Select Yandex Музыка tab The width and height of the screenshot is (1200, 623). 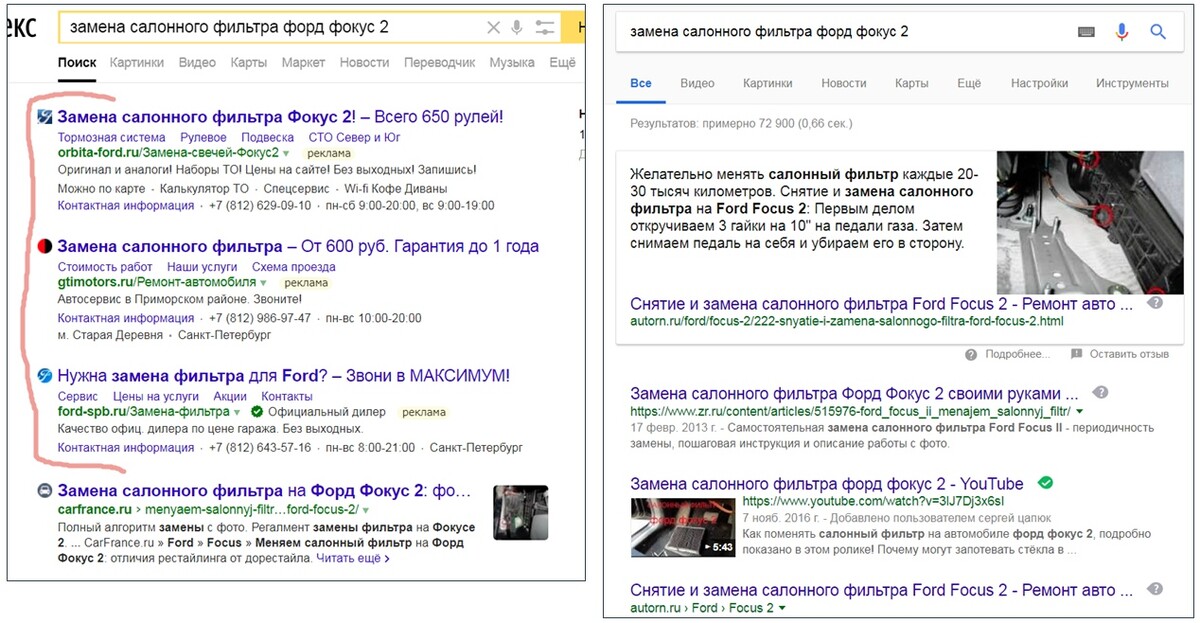(x=512, y=62)
